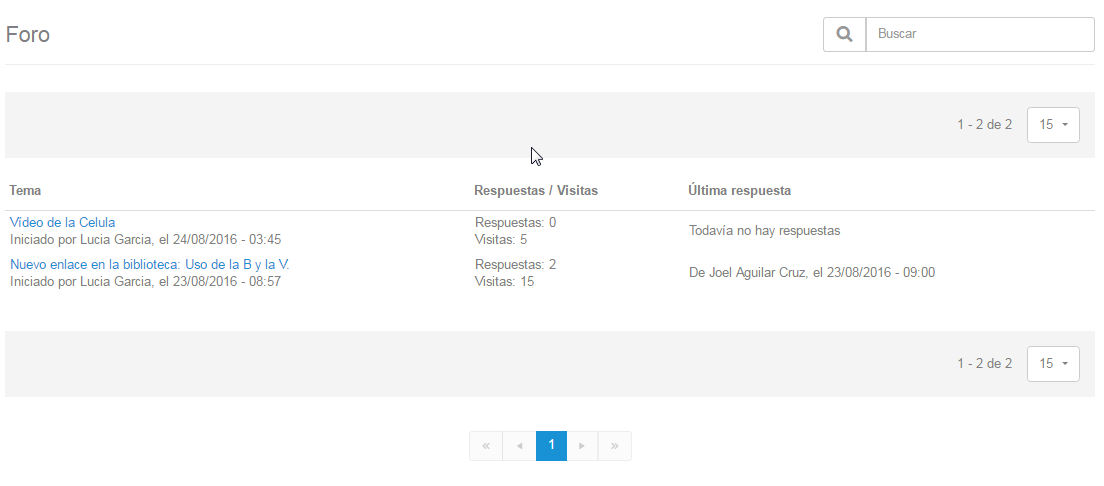Click the last reply by Joel Aguilar Cruz
The image size is (1104, 486).
[812, 272]
